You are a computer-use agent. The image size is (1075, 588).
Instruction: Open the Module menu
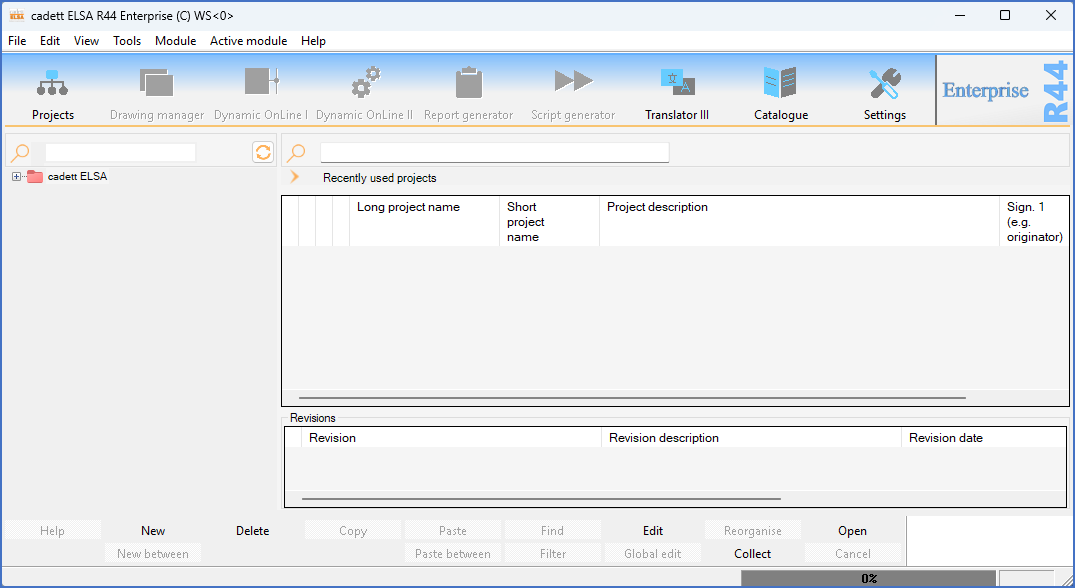click(x=175, y=41)
